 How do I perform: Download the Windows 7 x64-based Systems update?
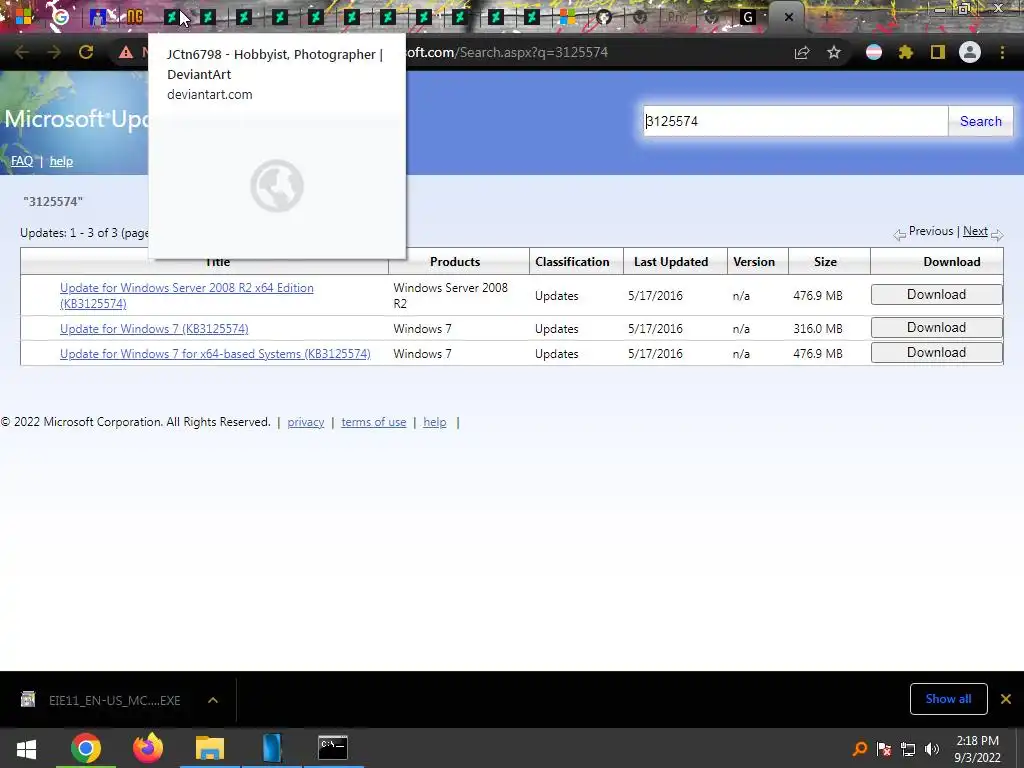pyautogui.click(x=936, y=353)
